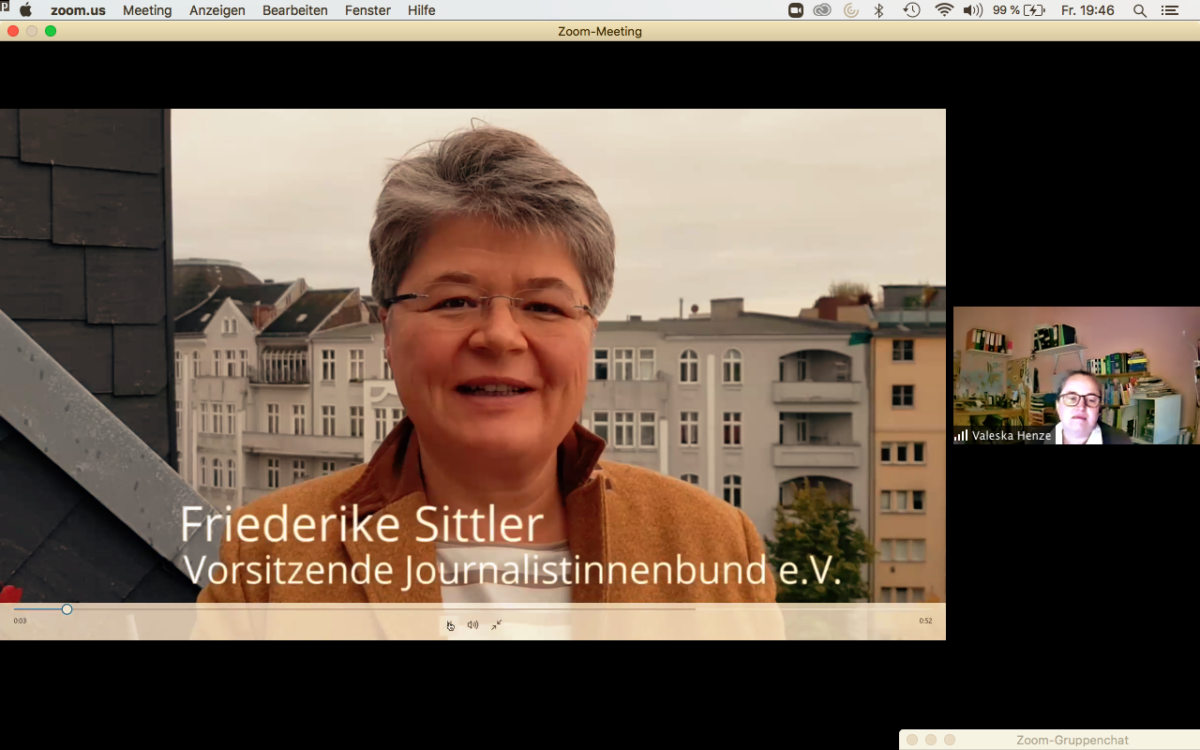The height and width of the screenshot is (750, 1200).
Task: Open the Fenster menu
Action: pyautogui.click(x=368, y=10)
